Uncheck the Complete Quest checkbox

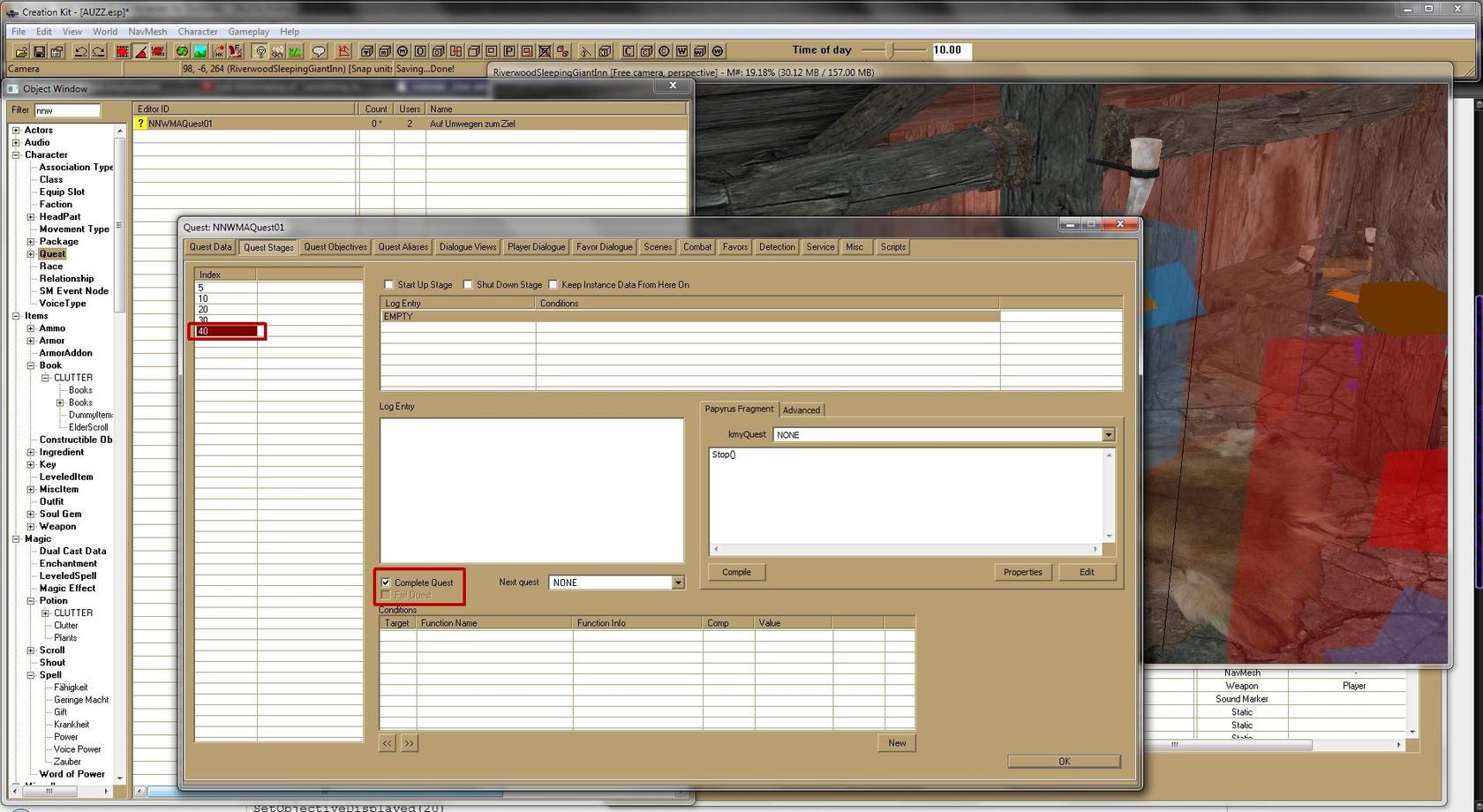(386, 583)
